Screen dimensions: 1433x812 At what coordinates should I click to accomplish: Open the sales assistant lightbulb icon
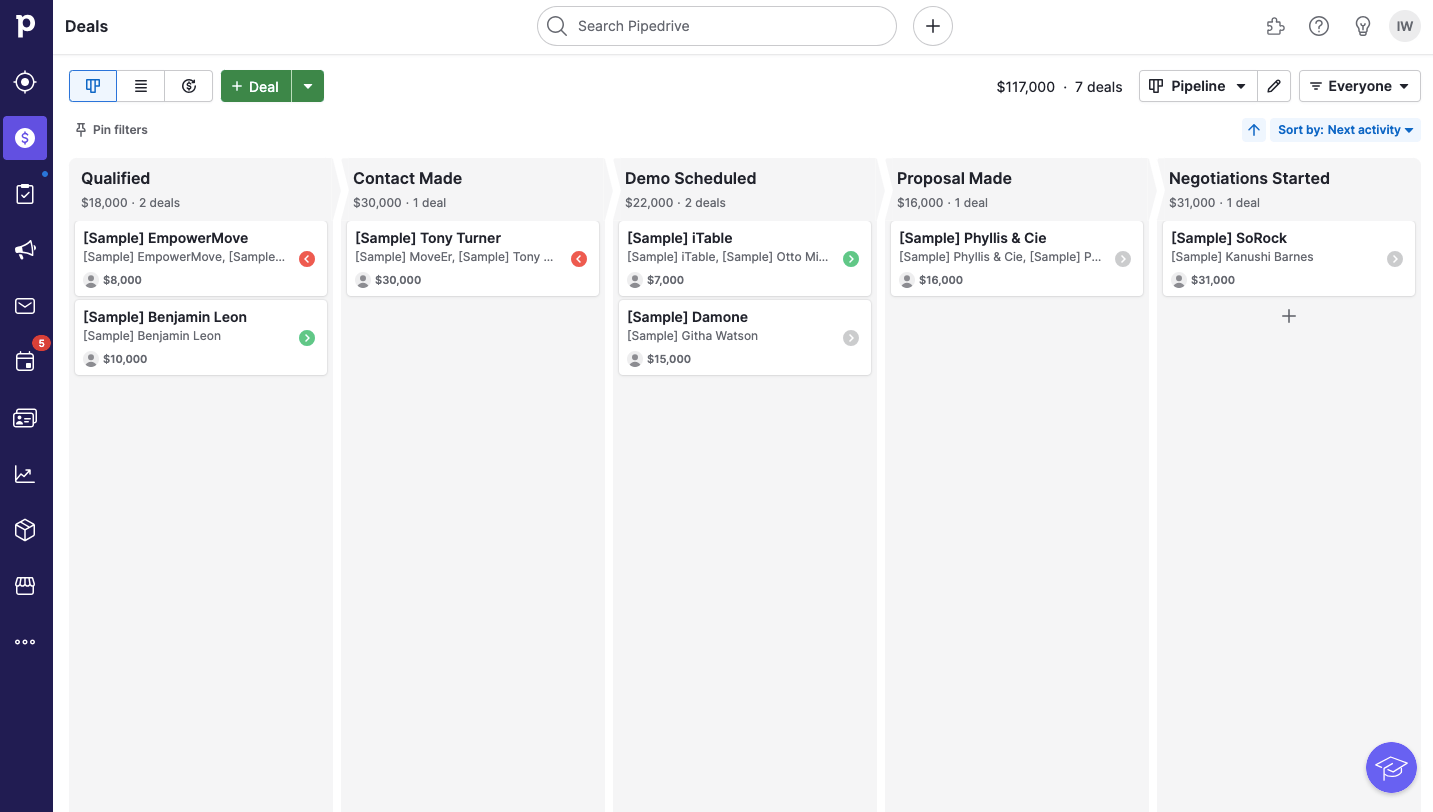click(1363, 26)
